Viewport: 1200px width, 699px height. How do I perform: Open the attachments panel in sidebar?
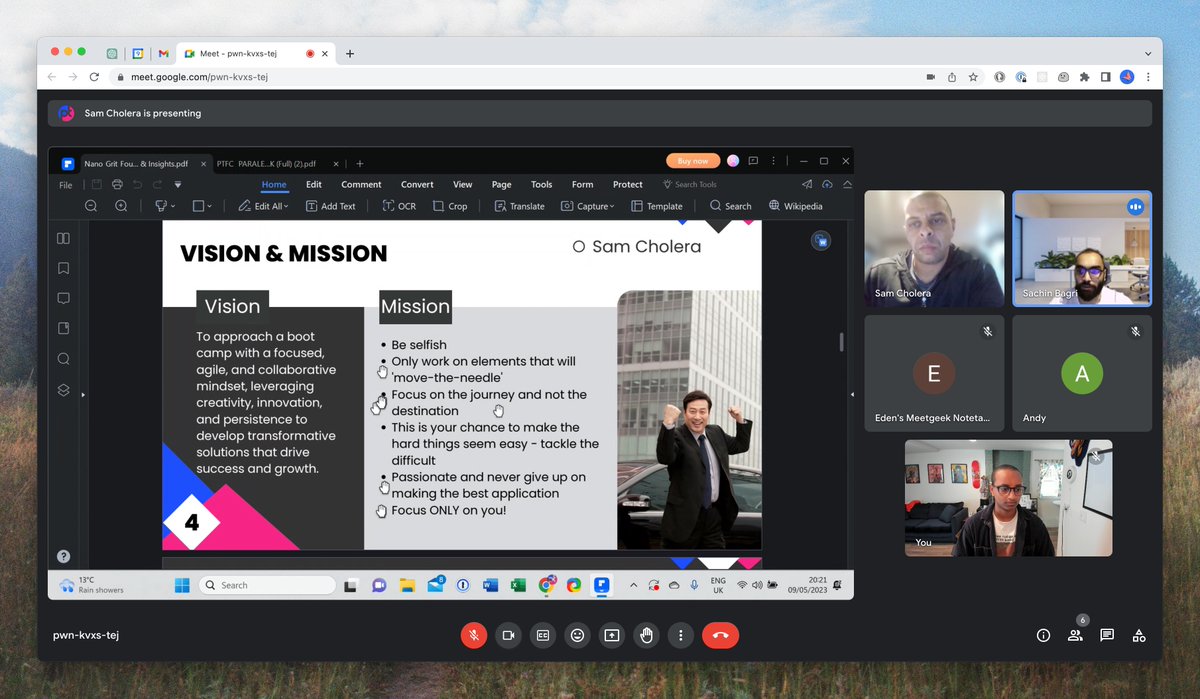click(63, 328)
